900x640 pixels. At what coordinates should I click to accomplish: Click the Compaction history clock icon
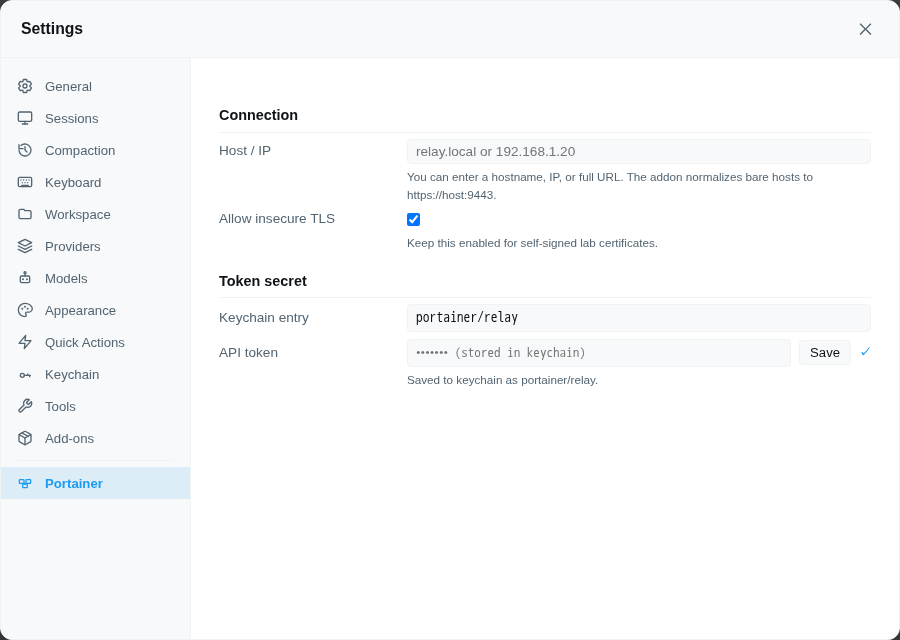pyautogui.click(x=25, y=150)
